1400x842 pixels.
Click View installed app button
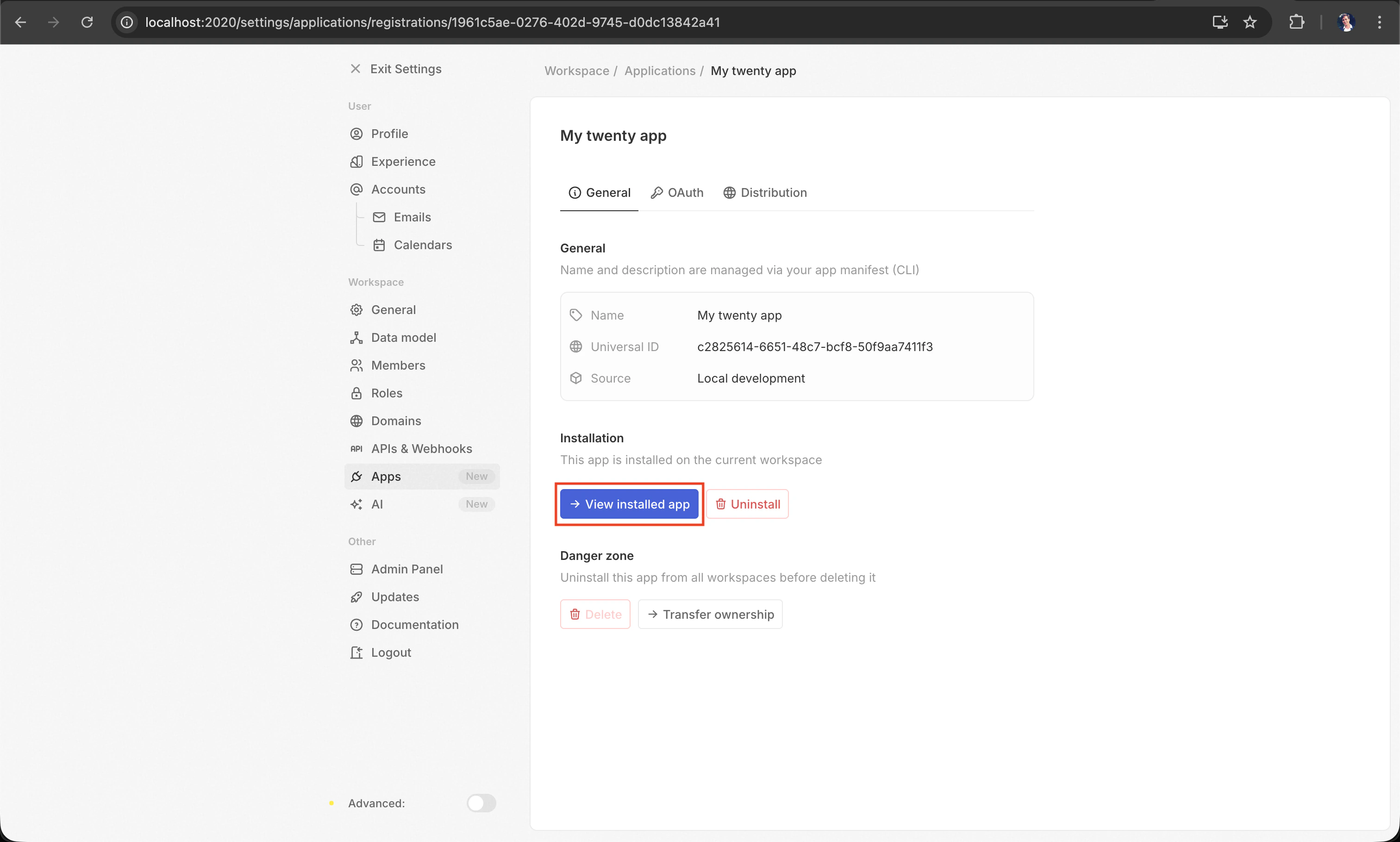click(x=629, y=504)
